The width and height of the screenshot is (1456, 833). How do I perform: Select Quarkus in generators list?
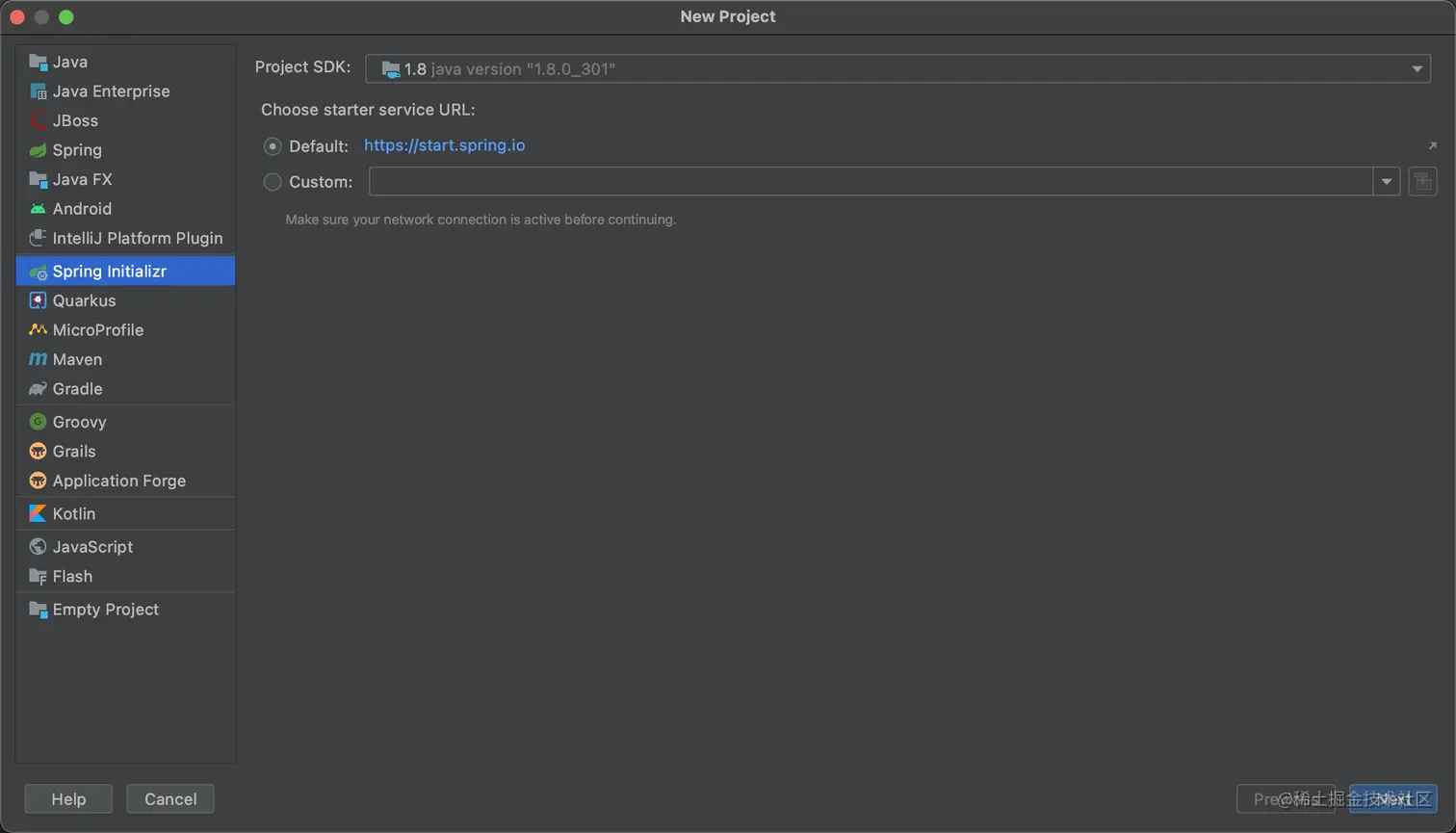[x=125, y=300]
